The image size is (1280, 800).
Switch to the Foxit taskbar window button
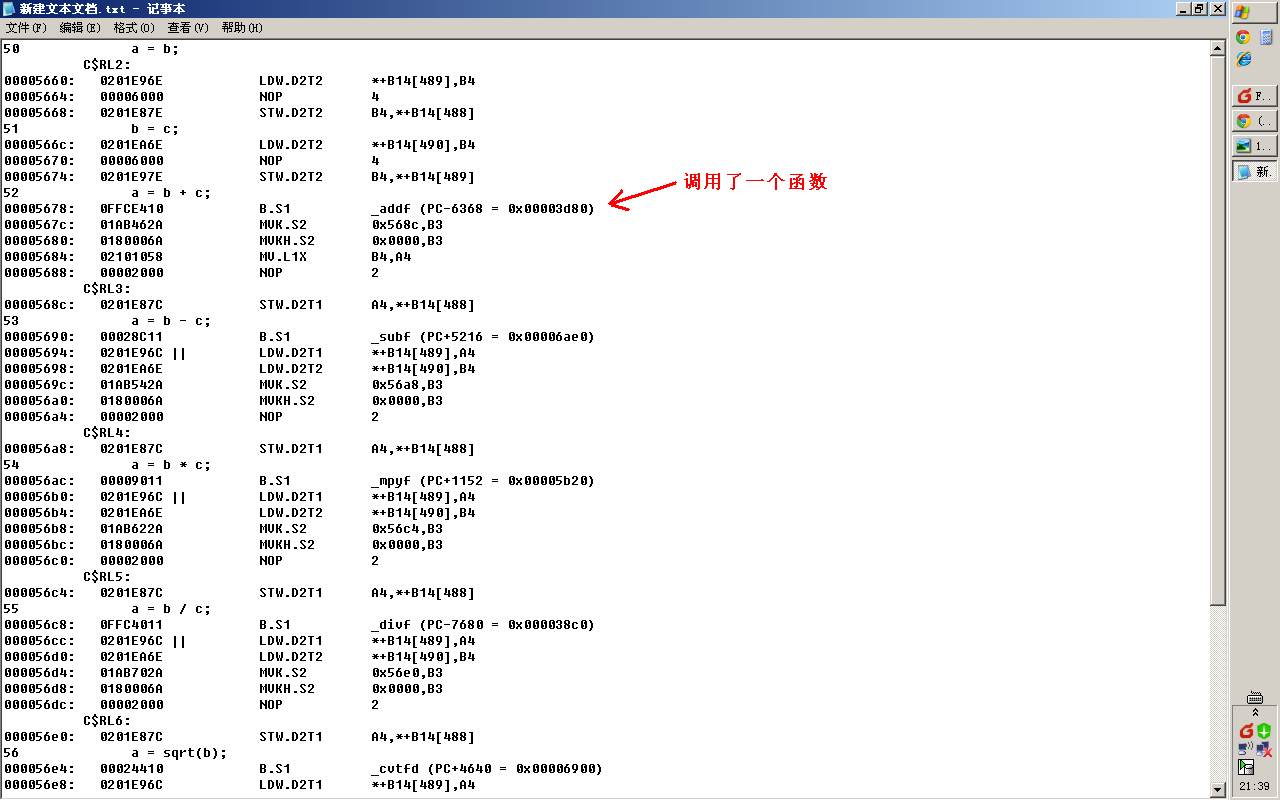(x=1254, y=96)
